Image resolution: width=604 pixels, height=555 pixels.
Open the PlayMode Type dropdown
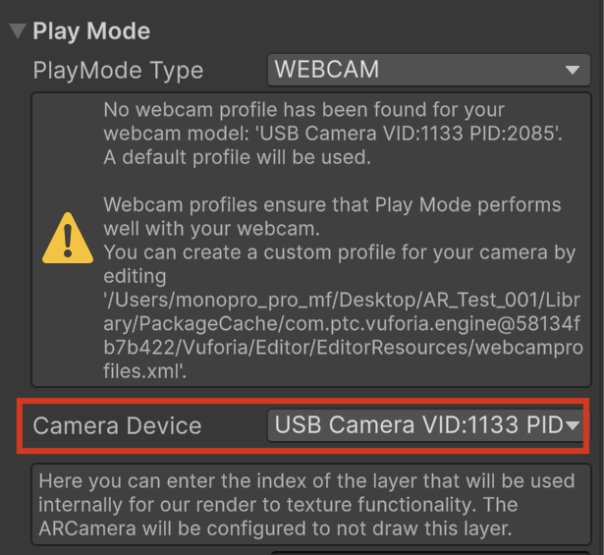(427, 70)
